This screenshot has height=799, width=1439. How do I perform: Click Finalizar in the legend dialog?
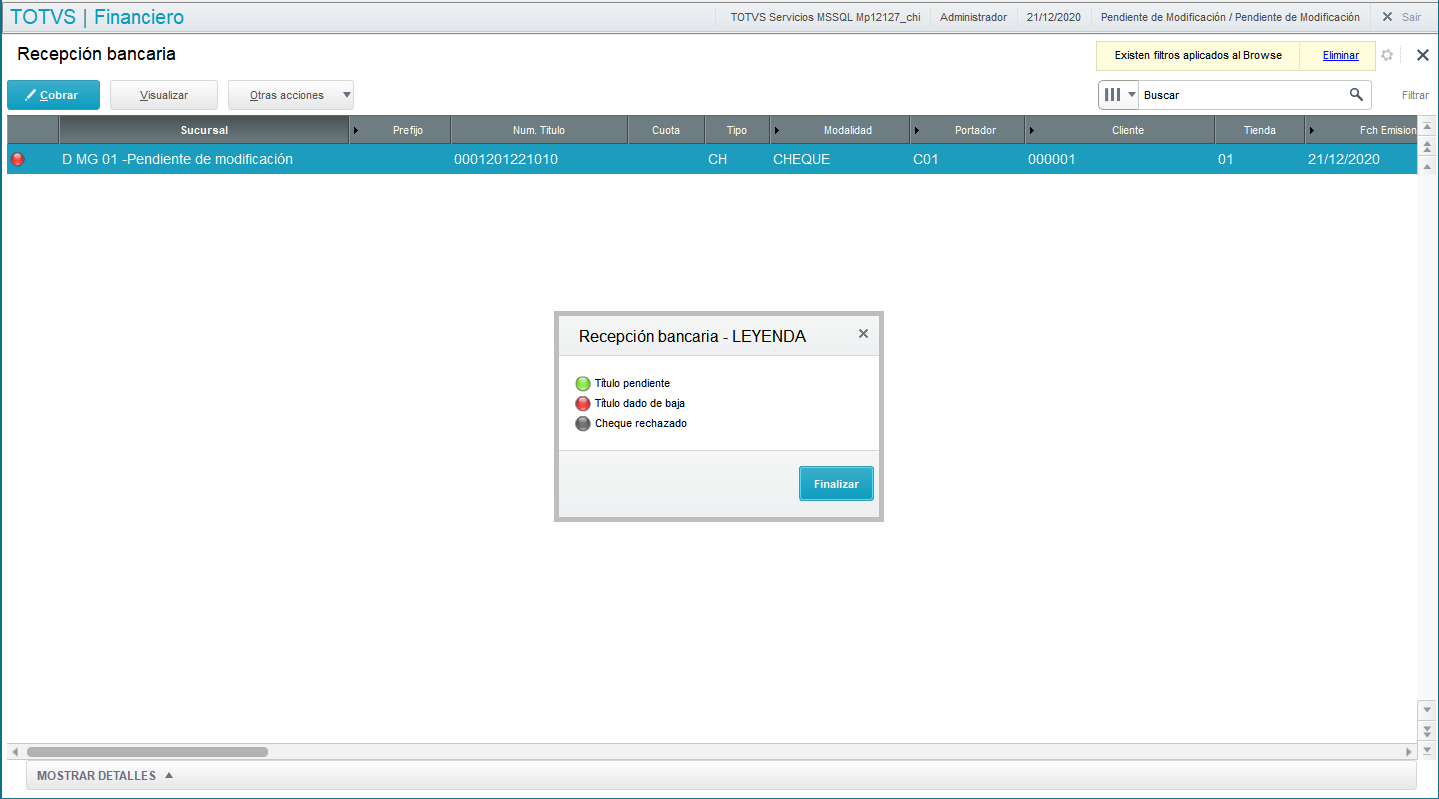836,484
